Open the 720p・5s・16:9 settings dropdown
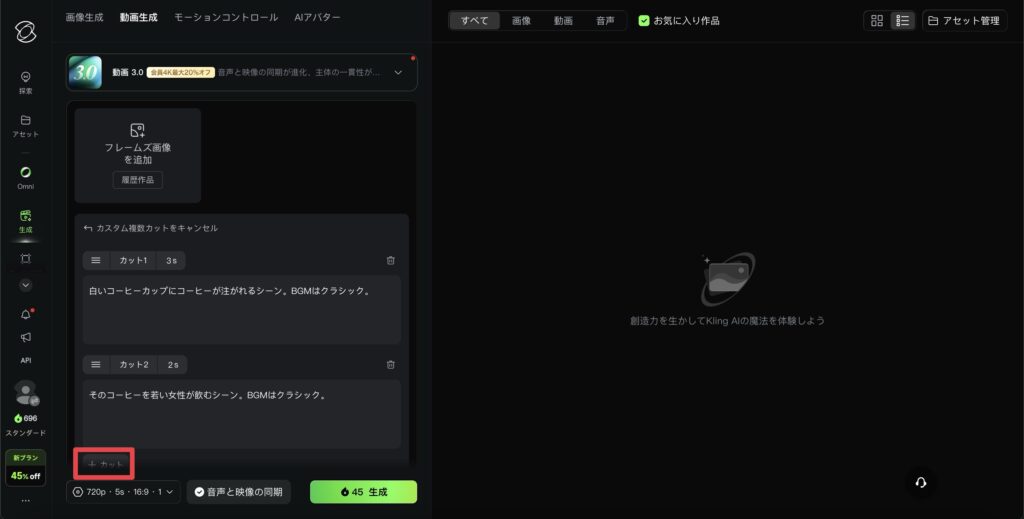 (x=124, y=492)
